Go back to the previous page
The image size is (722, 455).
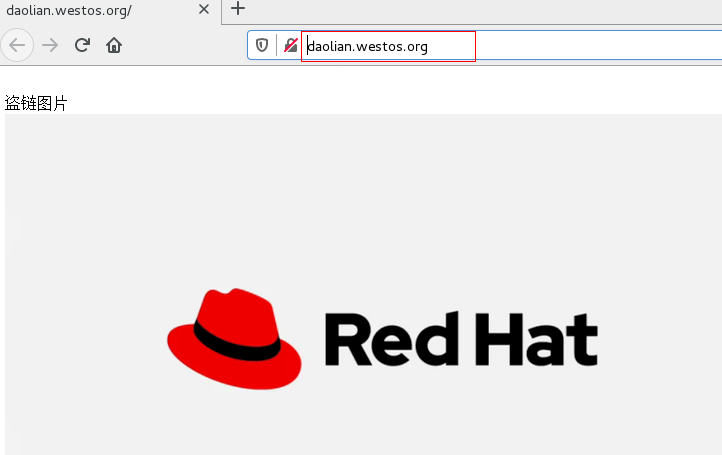coord(17,45)
